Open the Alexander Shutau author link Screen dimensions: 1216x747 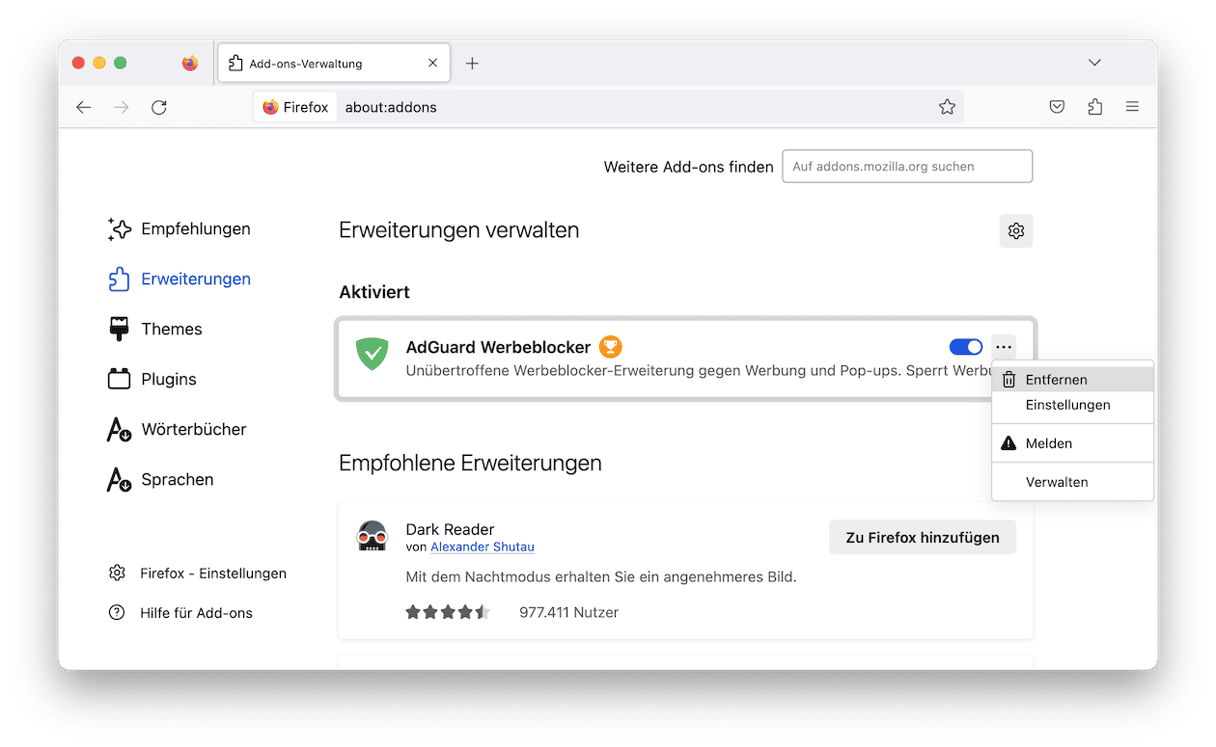pyautogui.click(x=482, y=547)
